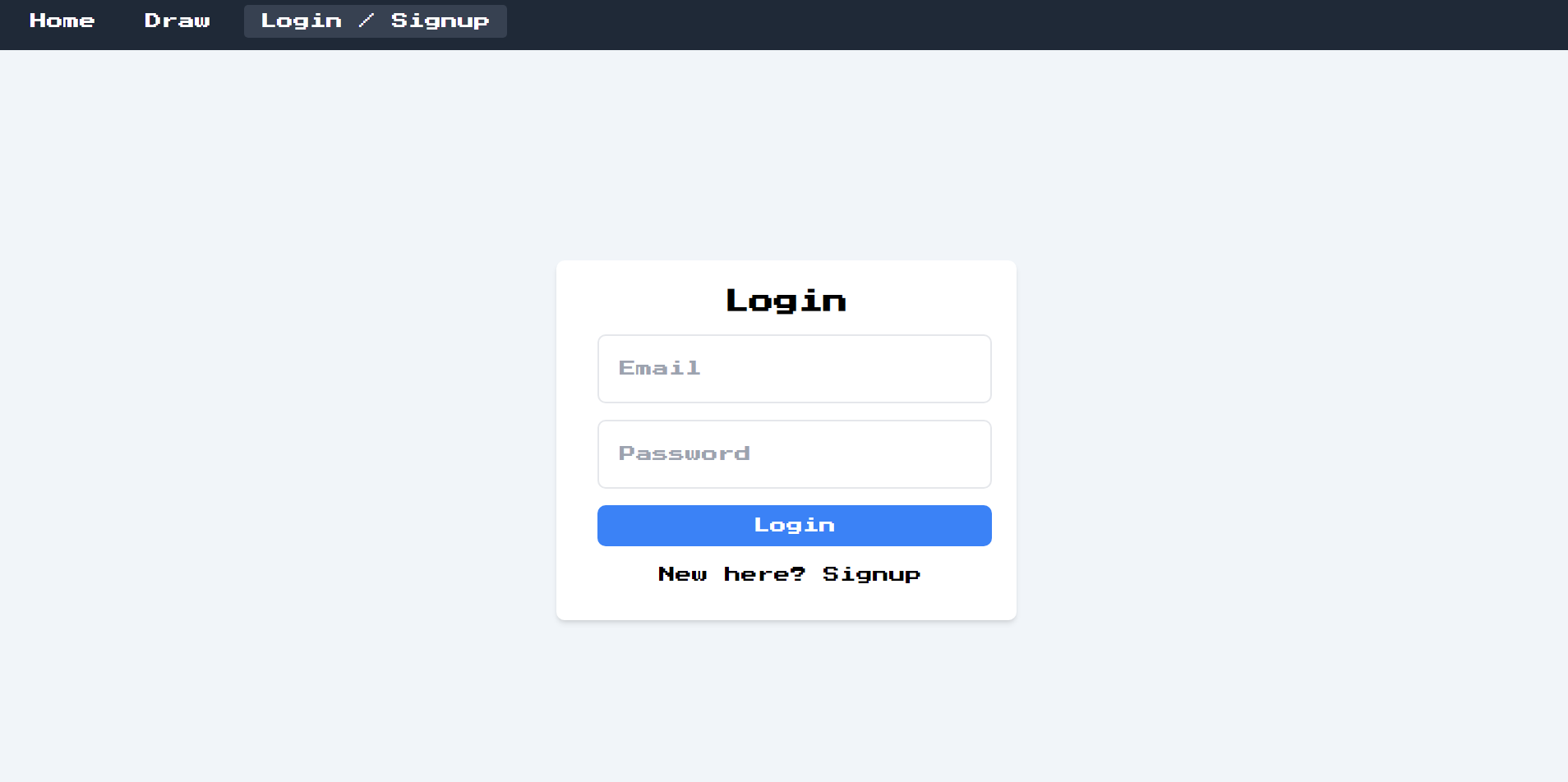Click the Email placeholder text
This screenshot has height=782, width=1568.
pos(660,368)
